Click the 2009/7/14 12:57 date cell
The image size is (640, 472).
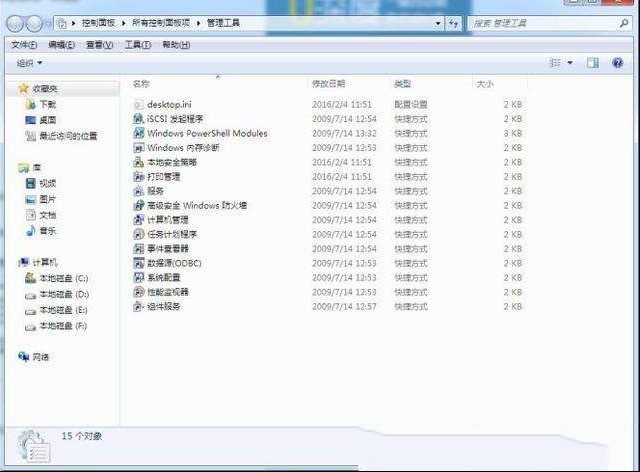pyautogui.click(x=344, y=307)
